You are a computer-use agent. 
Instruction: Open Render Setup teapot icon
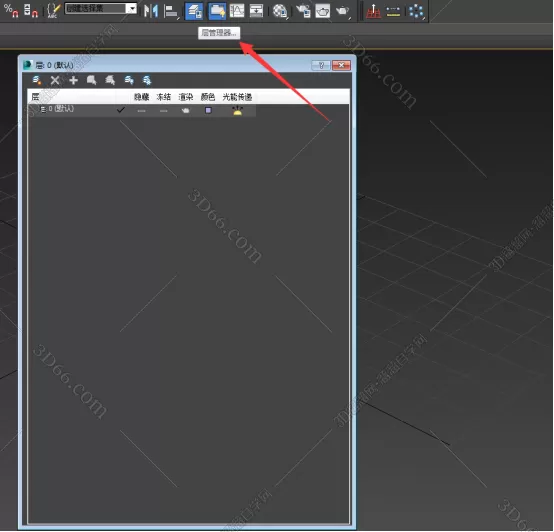pyautogui.click(x=303, y=11)
